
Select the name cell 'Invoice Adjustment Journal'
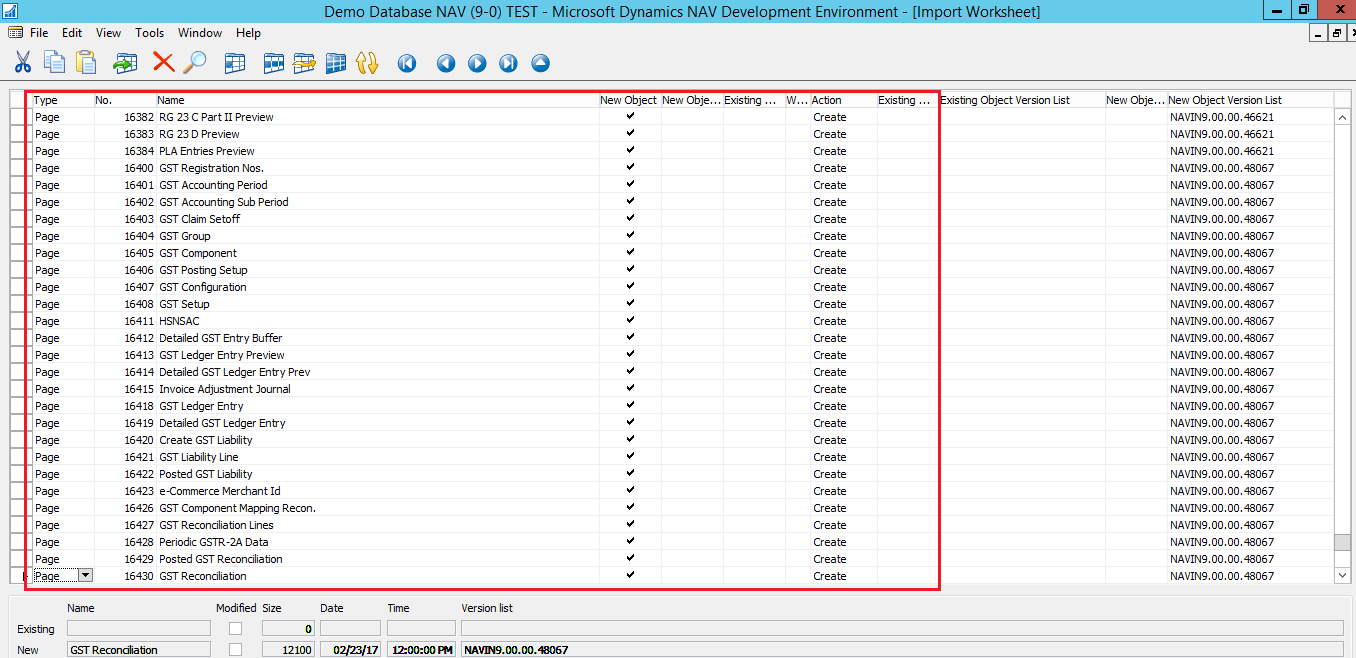[x=377, y=389]
